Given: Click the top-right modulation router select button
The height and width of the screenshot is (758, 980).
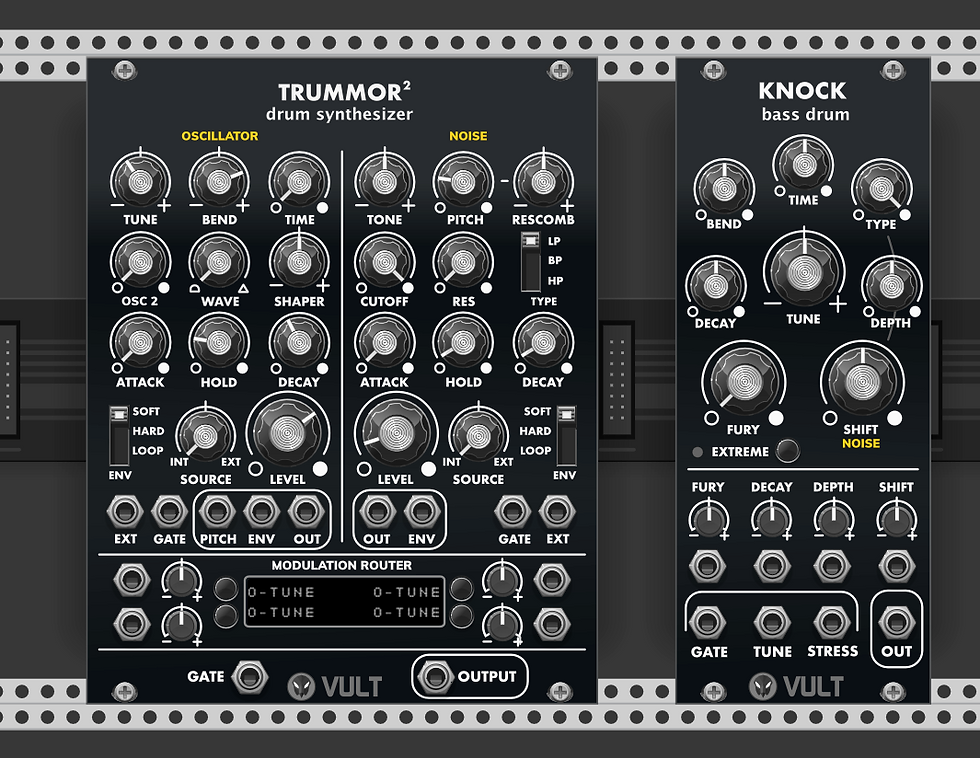Looking at the screenshot, I should point(461,589).
